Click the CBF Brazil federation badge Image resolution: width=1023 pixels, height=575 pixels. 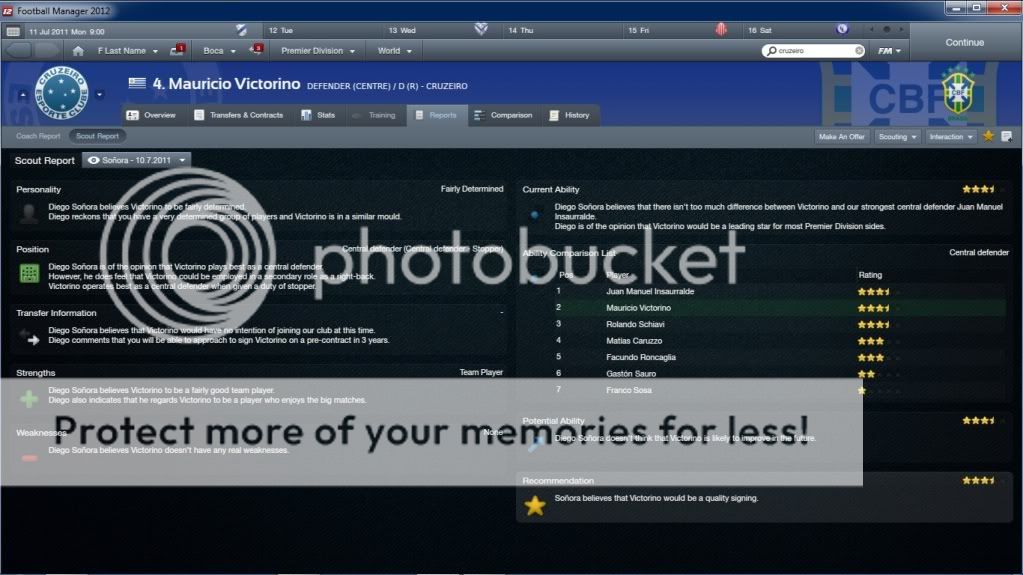coord(958,93)
